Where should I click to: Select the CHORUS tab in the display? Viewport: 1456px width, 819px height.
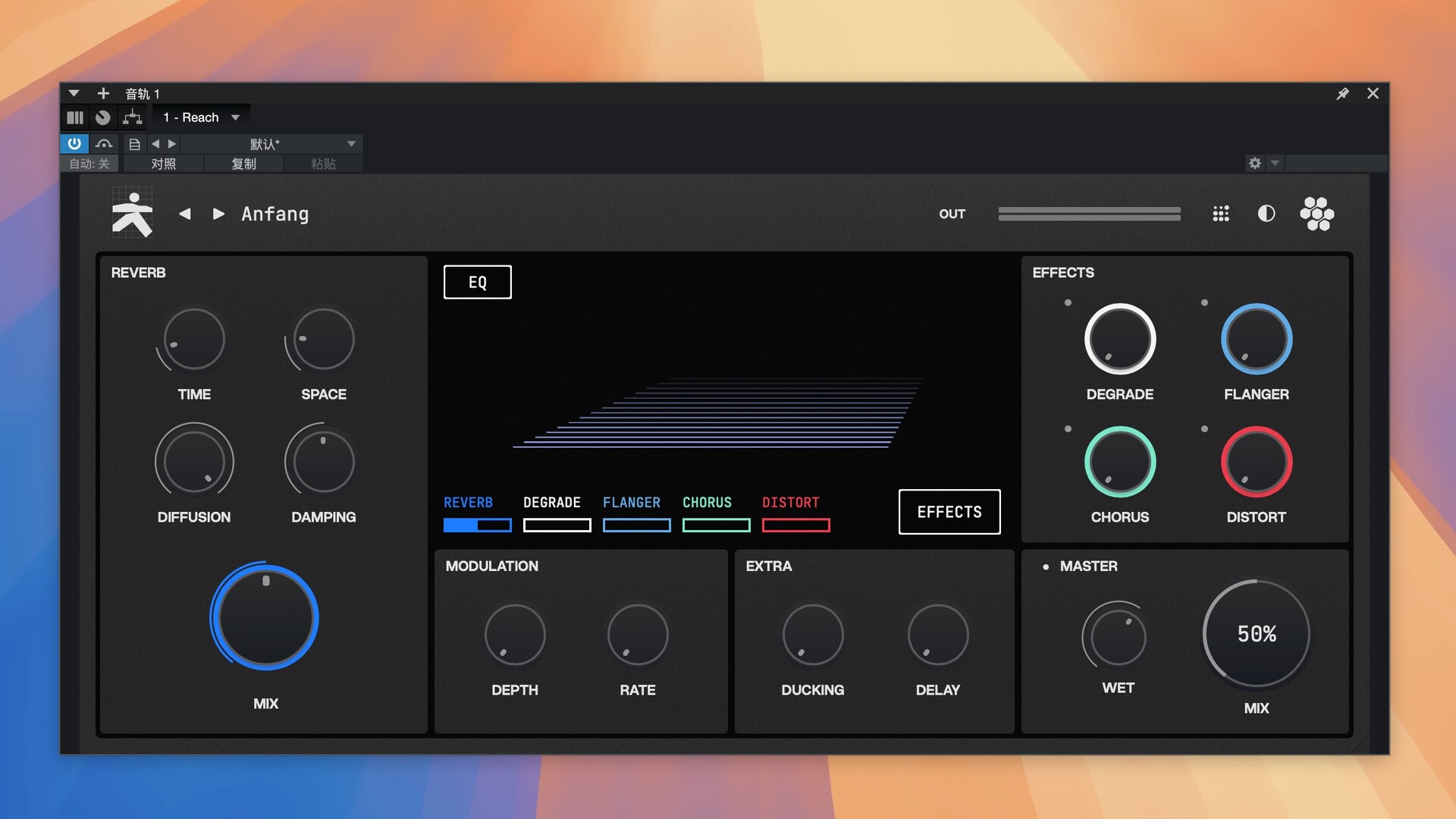[x=716, y=513]
